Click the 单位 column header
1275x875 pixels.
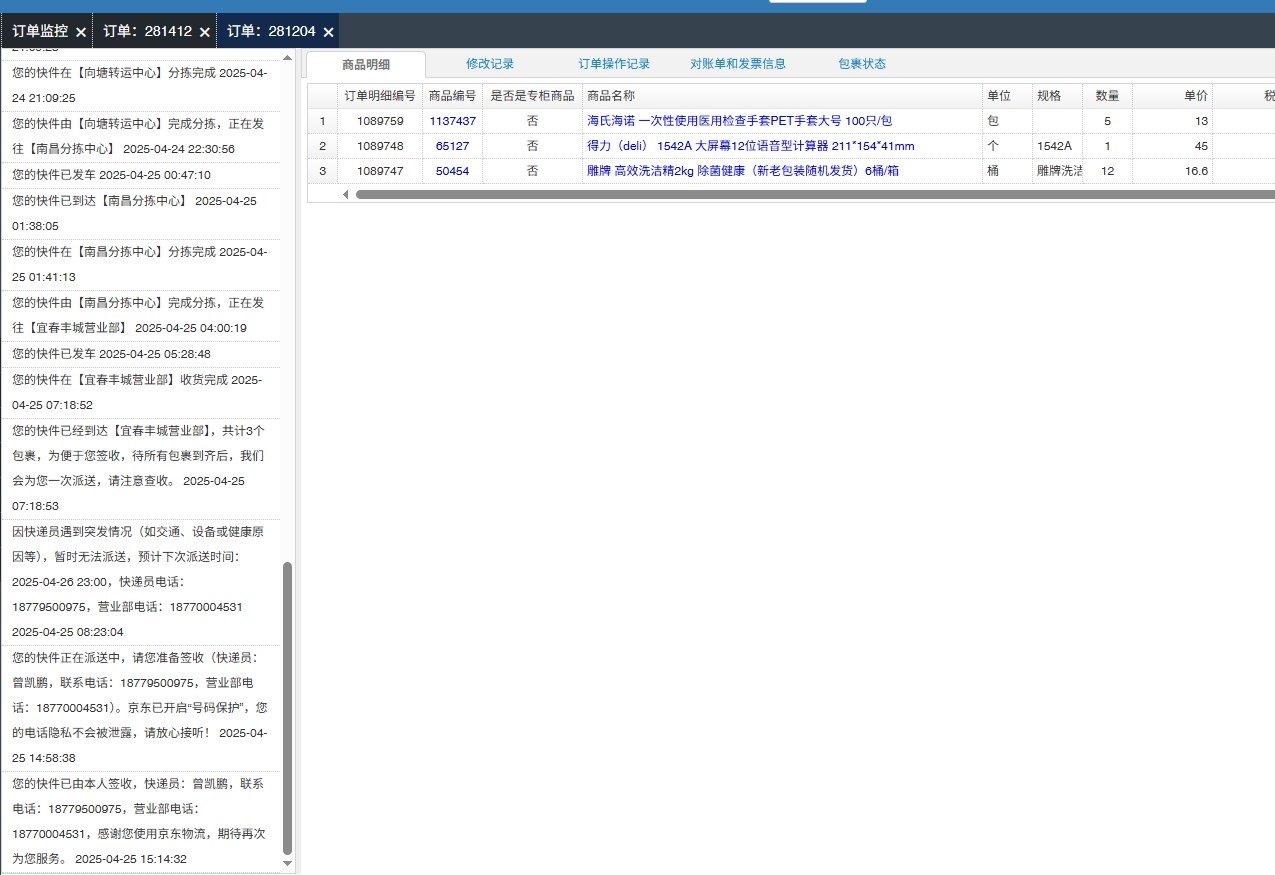(x=1007, y=96)
